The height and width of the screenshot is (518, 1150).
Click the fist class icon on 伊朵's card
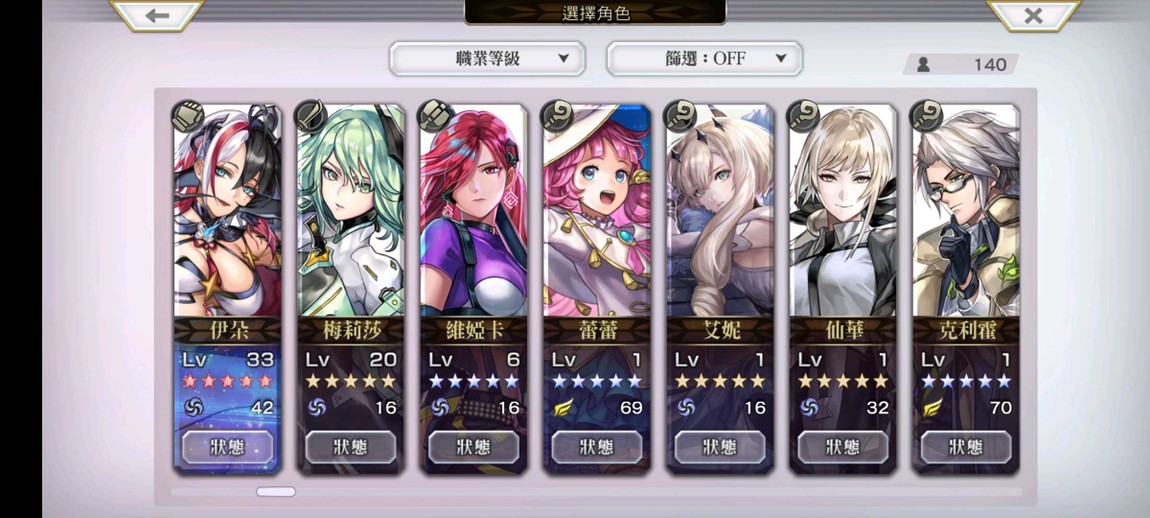point(188,116)
